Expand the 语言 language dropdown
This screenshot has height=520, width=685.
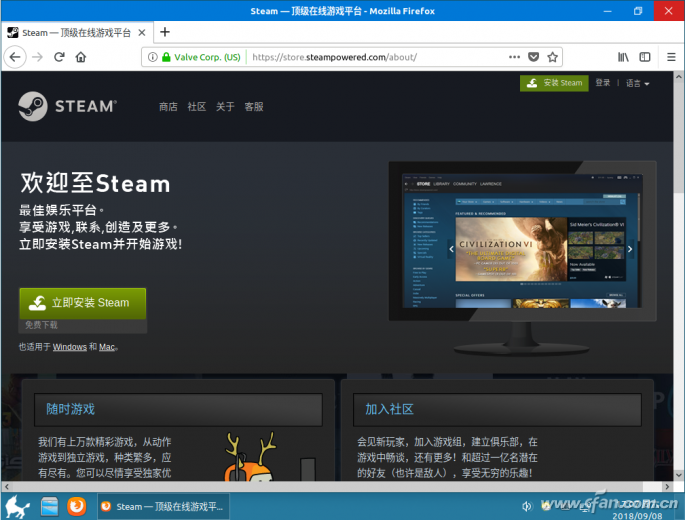click(x=637, y=83)
